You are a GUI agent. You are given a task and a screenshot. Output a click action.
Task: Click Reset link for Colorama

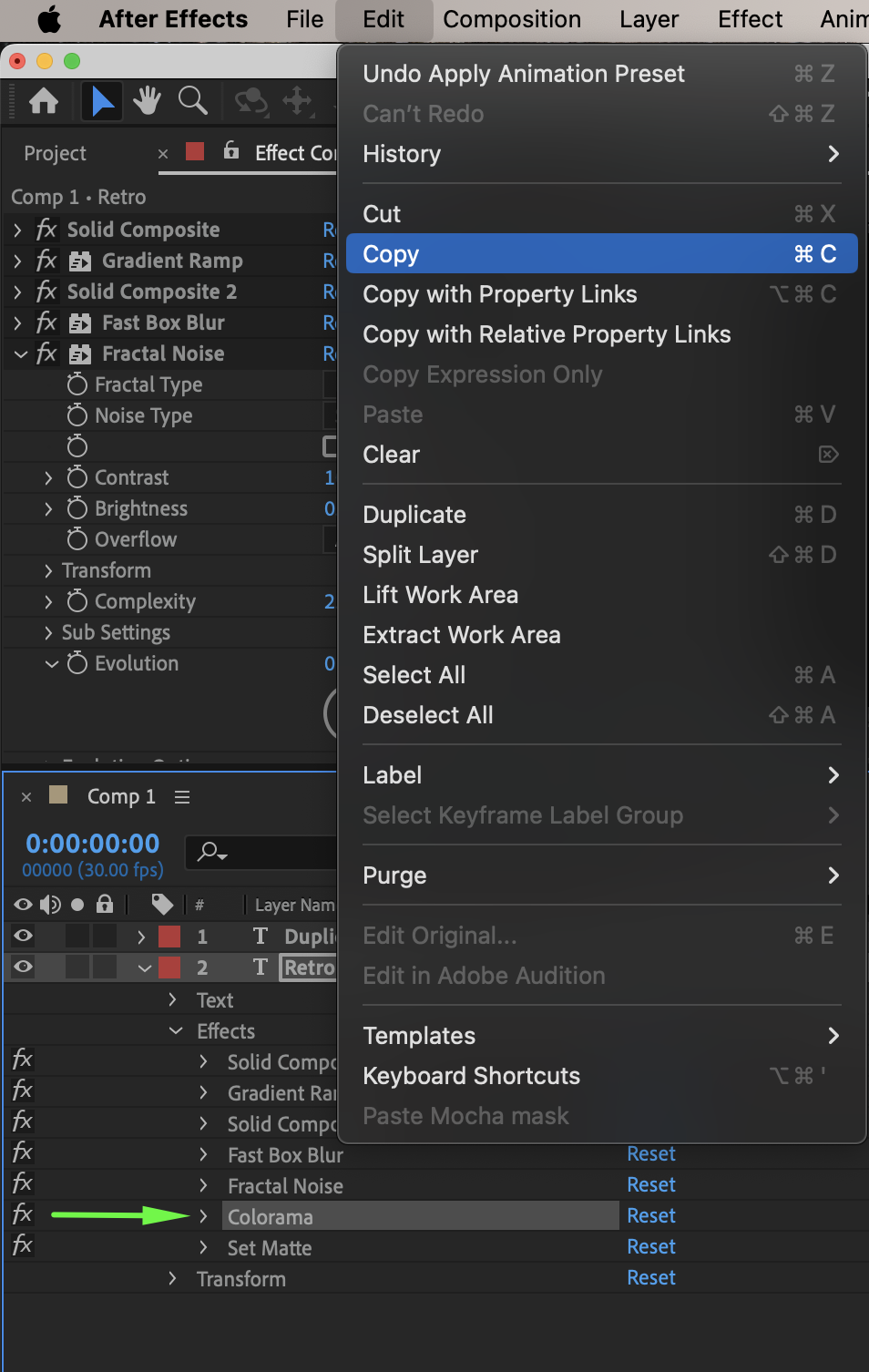point(650,1215)
